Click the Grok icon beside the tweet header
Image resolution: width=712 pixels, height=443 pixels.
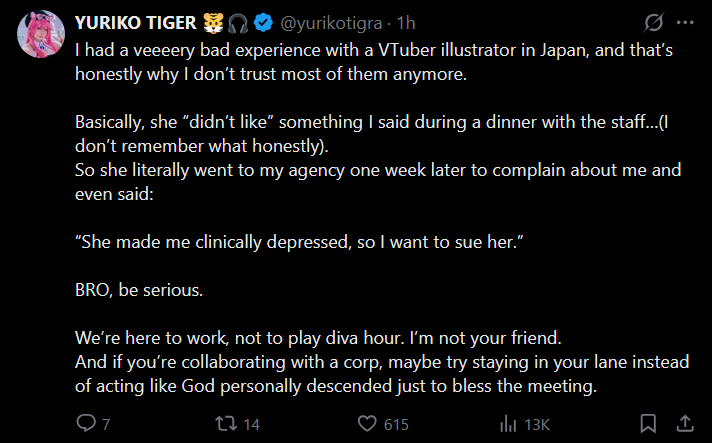[655, 21]
